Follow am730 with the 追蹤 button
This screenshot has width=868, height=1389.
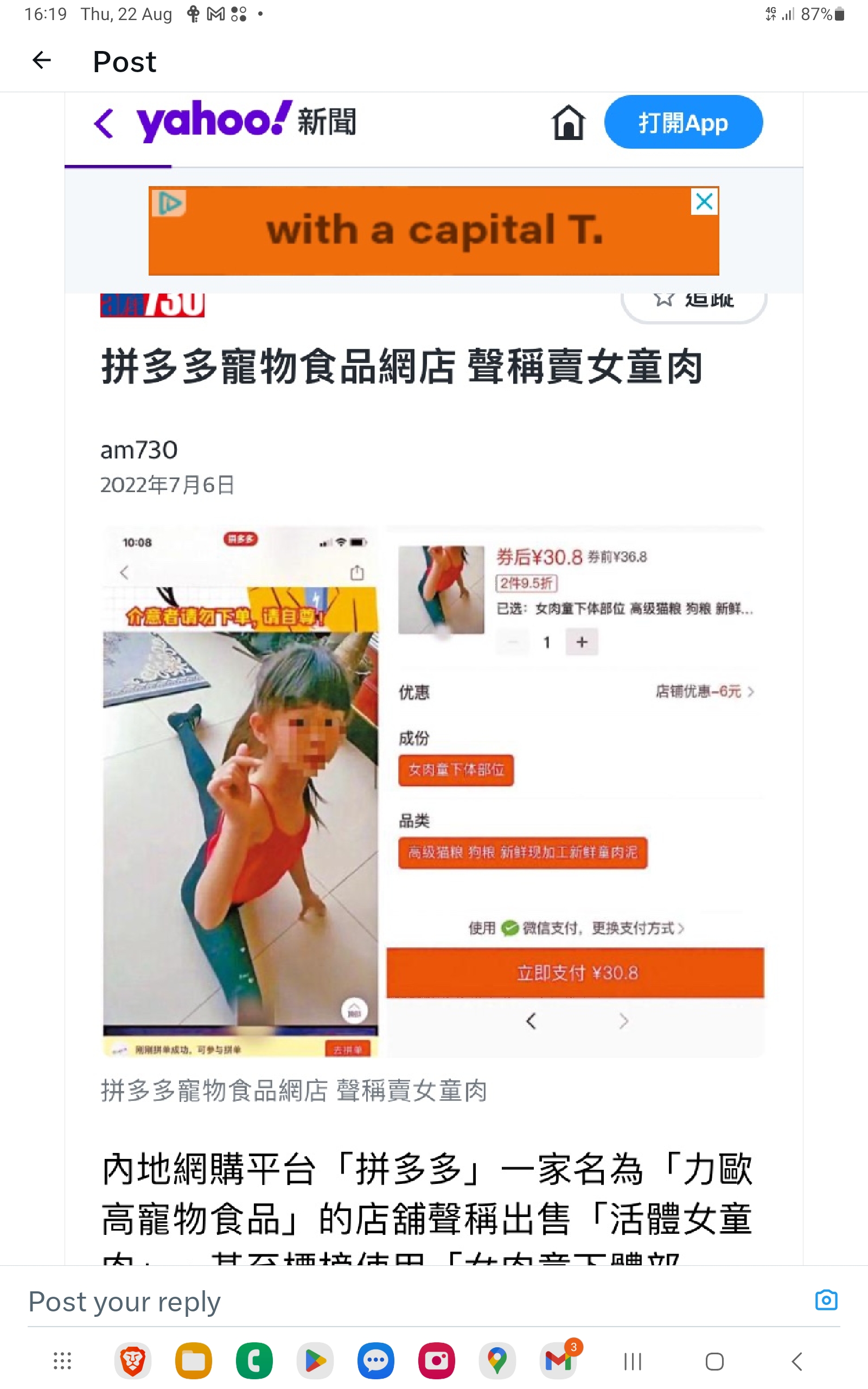pos(693,301)
